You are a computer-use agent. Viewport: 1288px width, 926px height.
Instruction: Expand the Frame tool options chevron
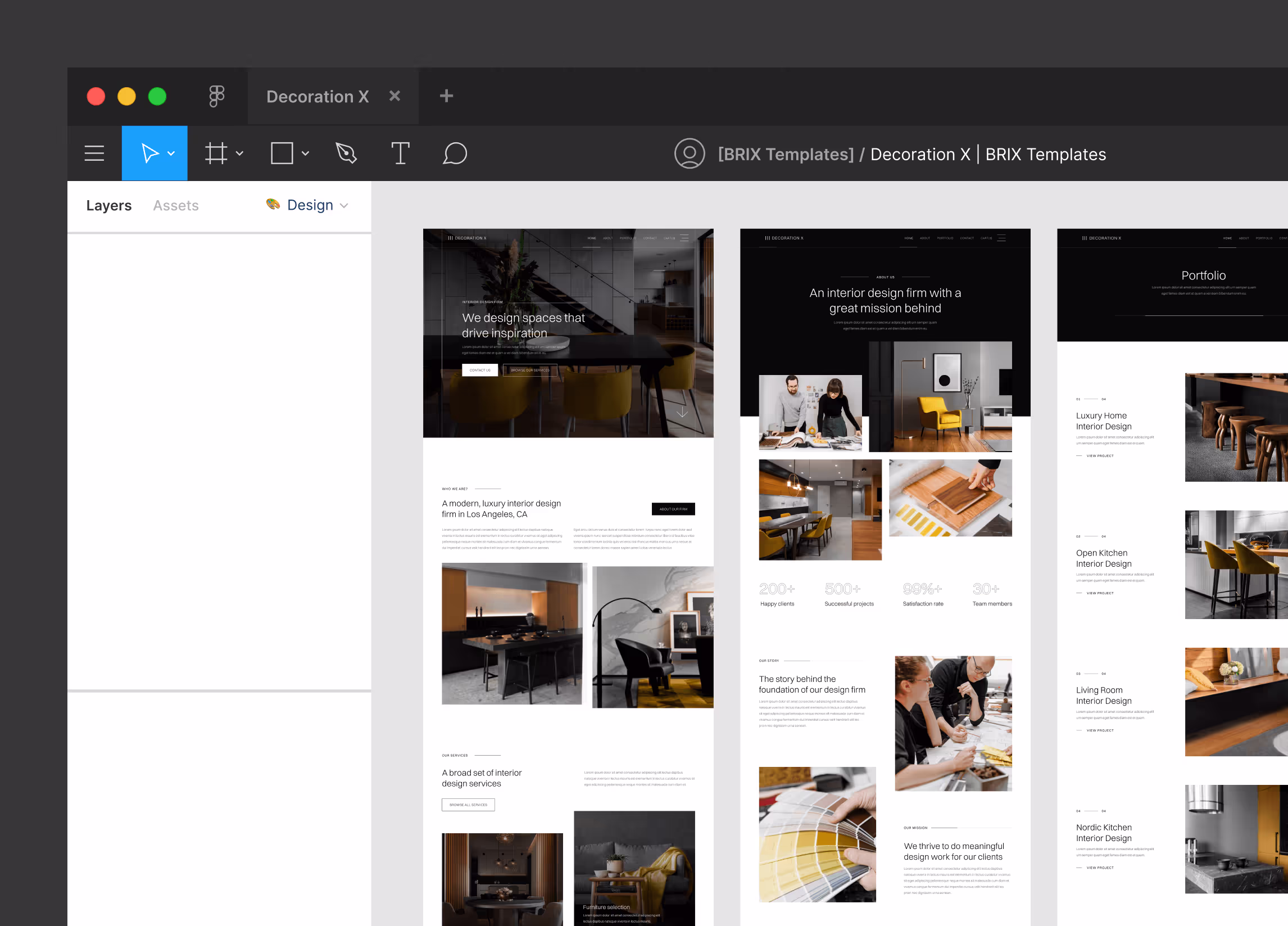239,153
